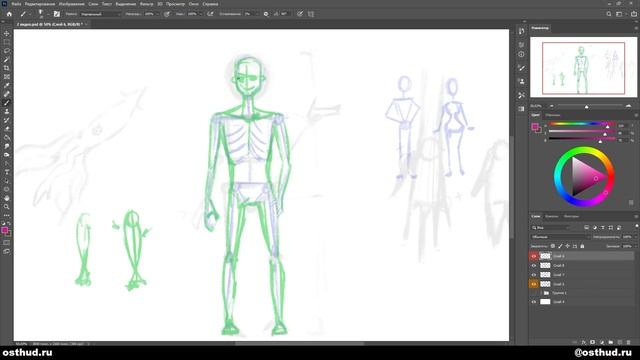This screenshot has height=360, width=640.
Task: Select the Clone Stamp tool
Action: click(x=7, y=111)
